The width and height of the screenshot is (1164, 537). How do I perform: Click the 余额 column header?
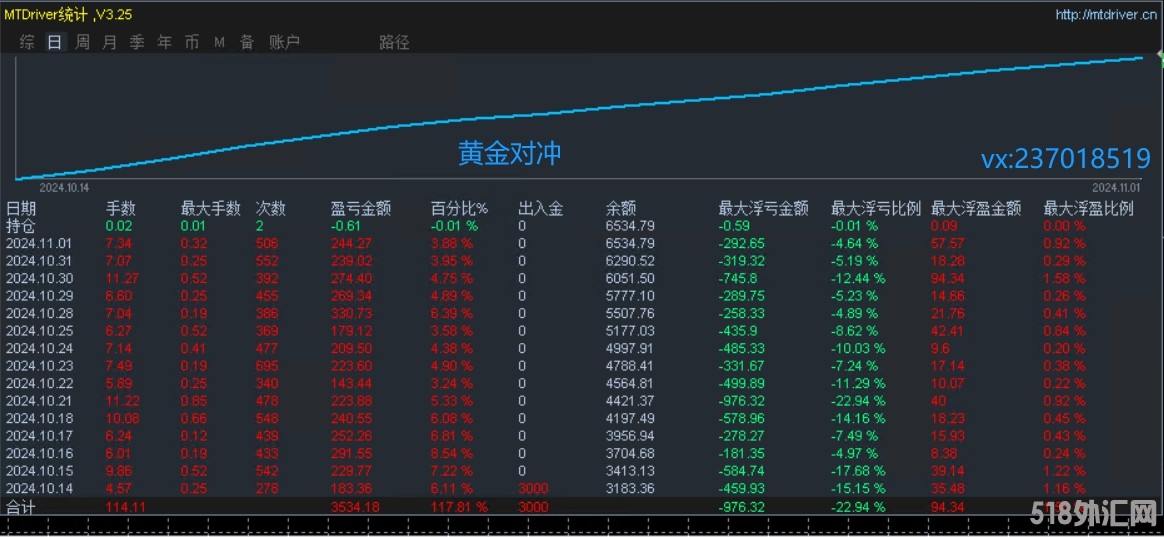(x=620, y=208)
